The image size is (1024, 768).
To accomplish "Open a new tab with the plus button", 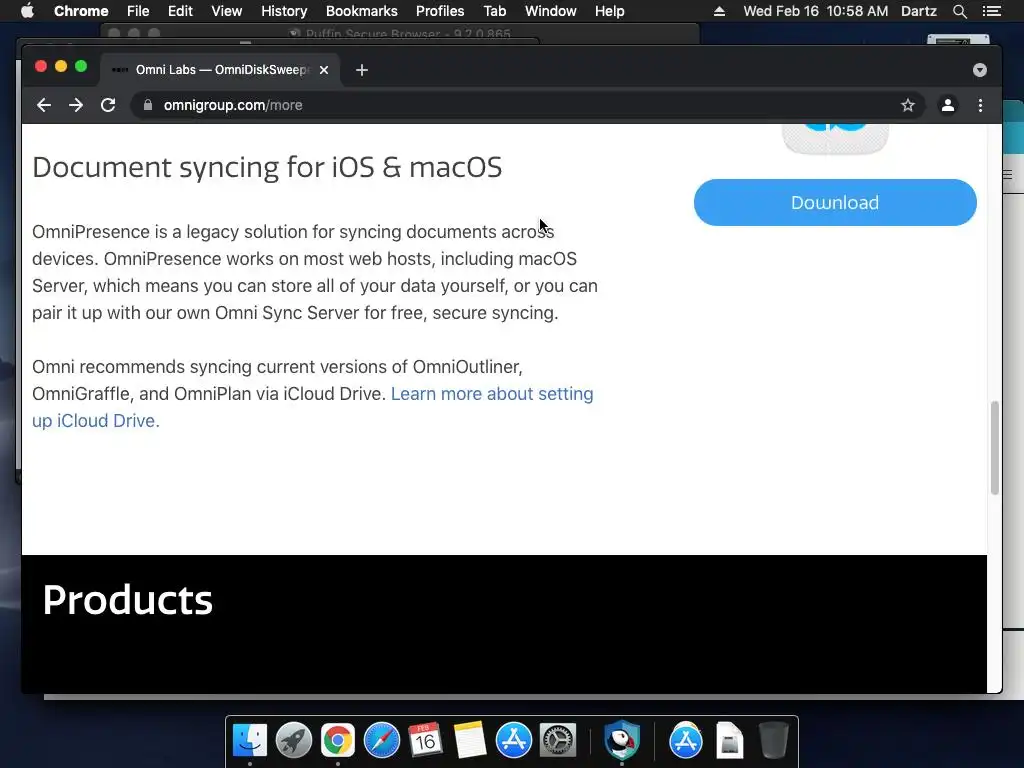I will tap(362, 70).
